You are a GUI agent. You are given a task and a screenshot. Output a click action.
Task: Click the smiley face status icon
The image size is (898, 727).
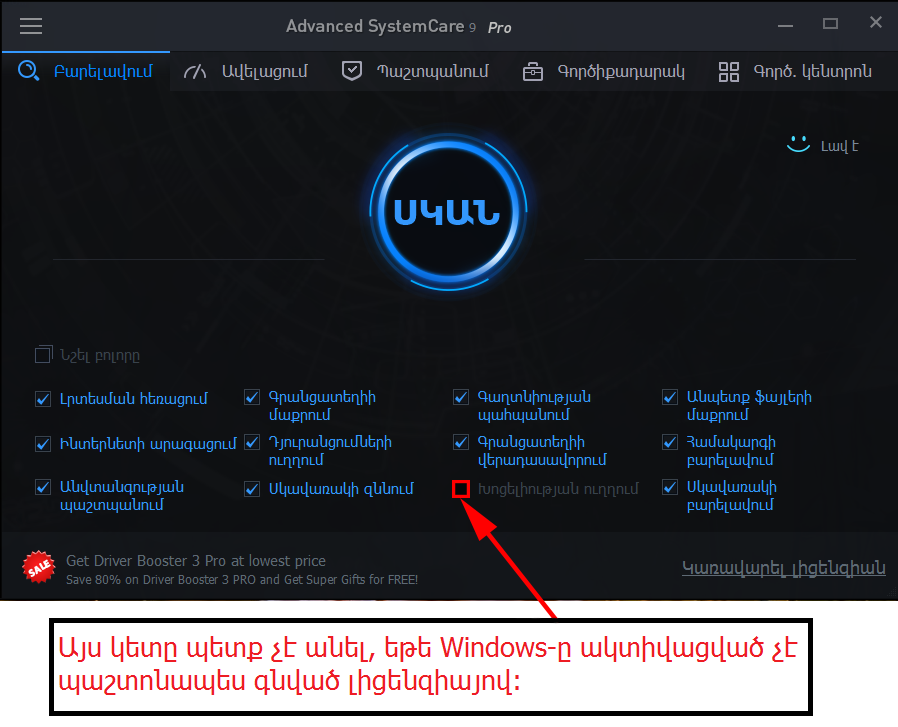798,144
